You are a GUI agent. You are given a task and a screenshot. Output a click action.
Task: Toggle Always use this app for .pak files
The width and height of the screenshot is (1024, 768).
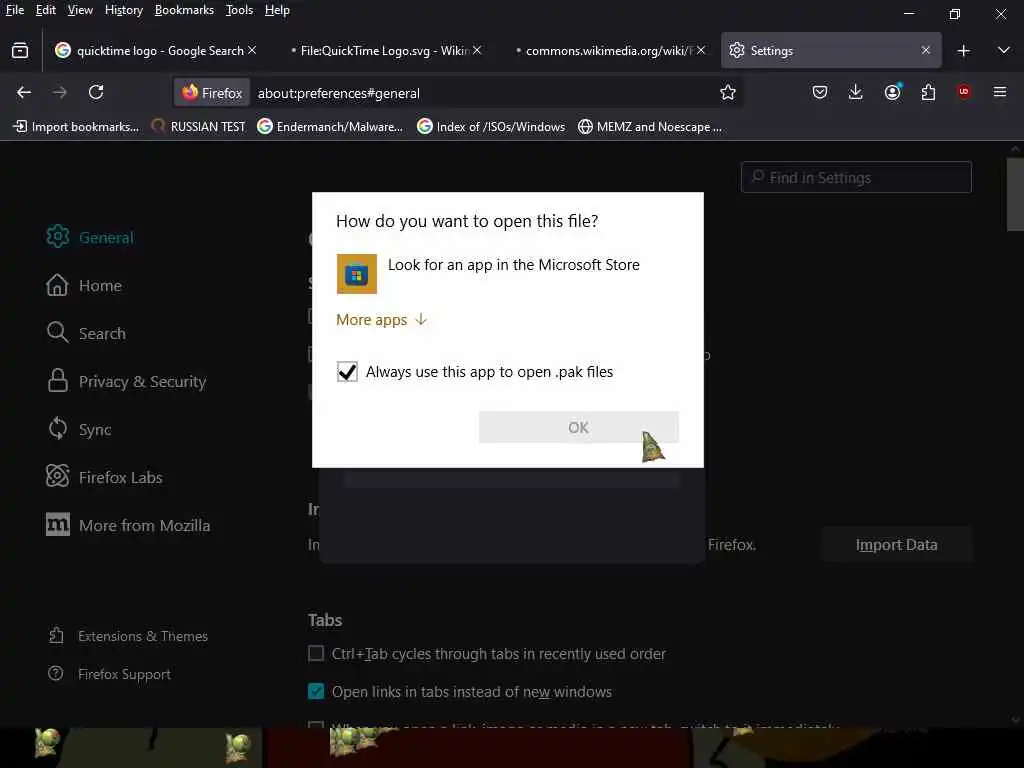(347, 372)
